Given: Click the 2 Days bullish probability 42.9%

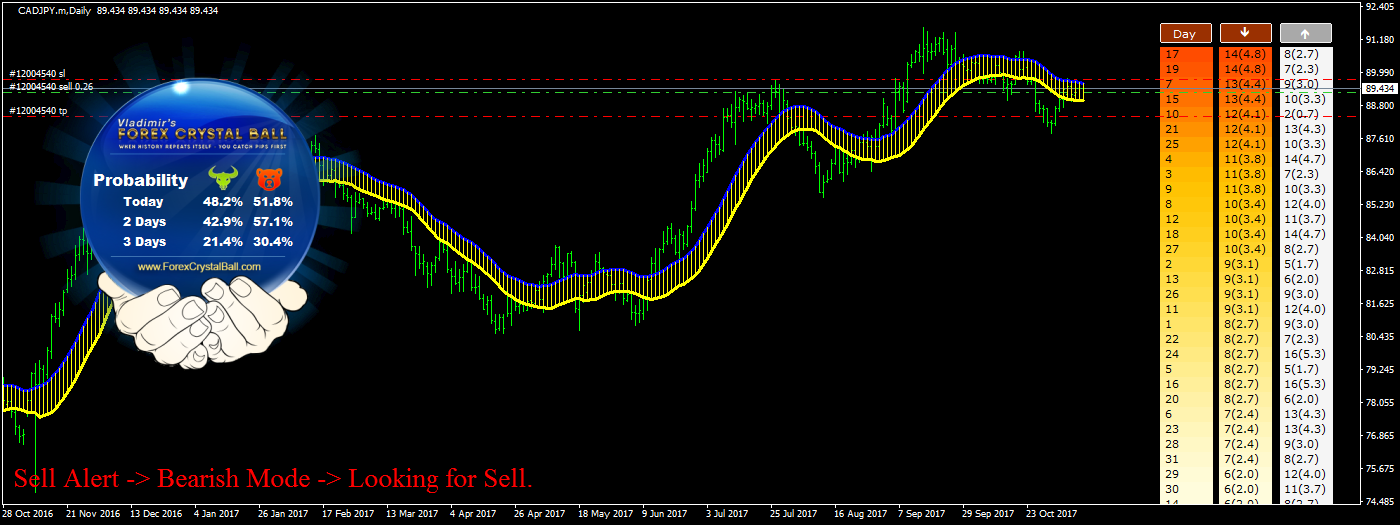Looking at the screenshot, I should 223,221.
